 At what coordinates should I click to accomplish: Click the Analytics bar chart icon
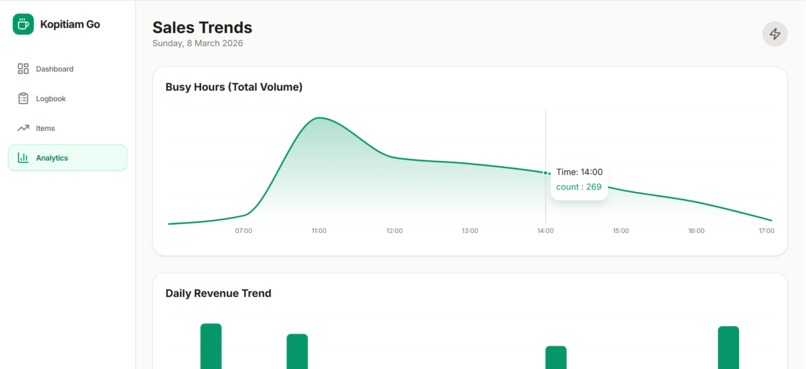coord(23,158)
